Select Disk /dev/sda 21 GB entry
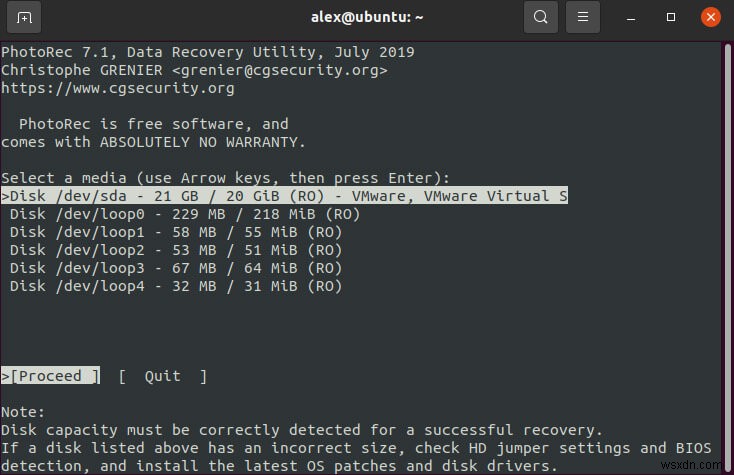734x475 pixels. (x=285, y=196)
